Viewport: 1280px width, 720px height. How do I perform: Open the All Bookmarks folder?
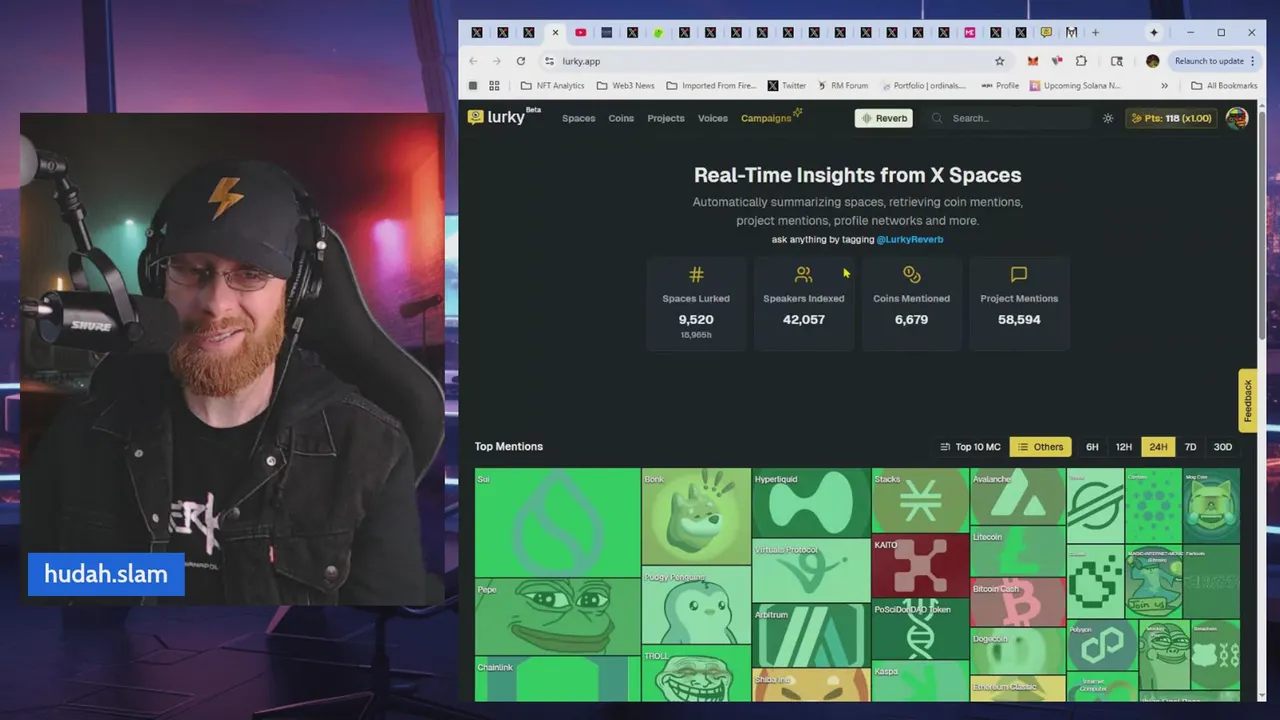pyautogui.click(x=1224, y=86)
